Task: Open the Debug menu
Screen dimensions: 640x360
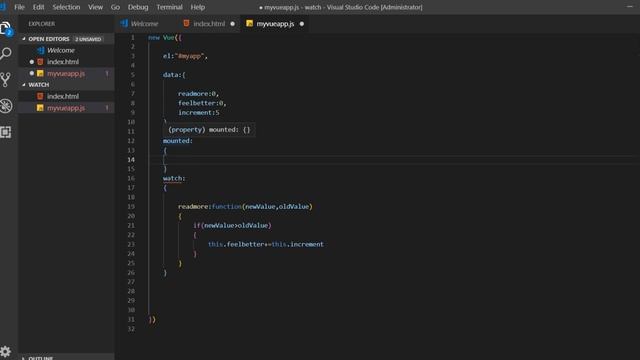Action: click(138, 7)
